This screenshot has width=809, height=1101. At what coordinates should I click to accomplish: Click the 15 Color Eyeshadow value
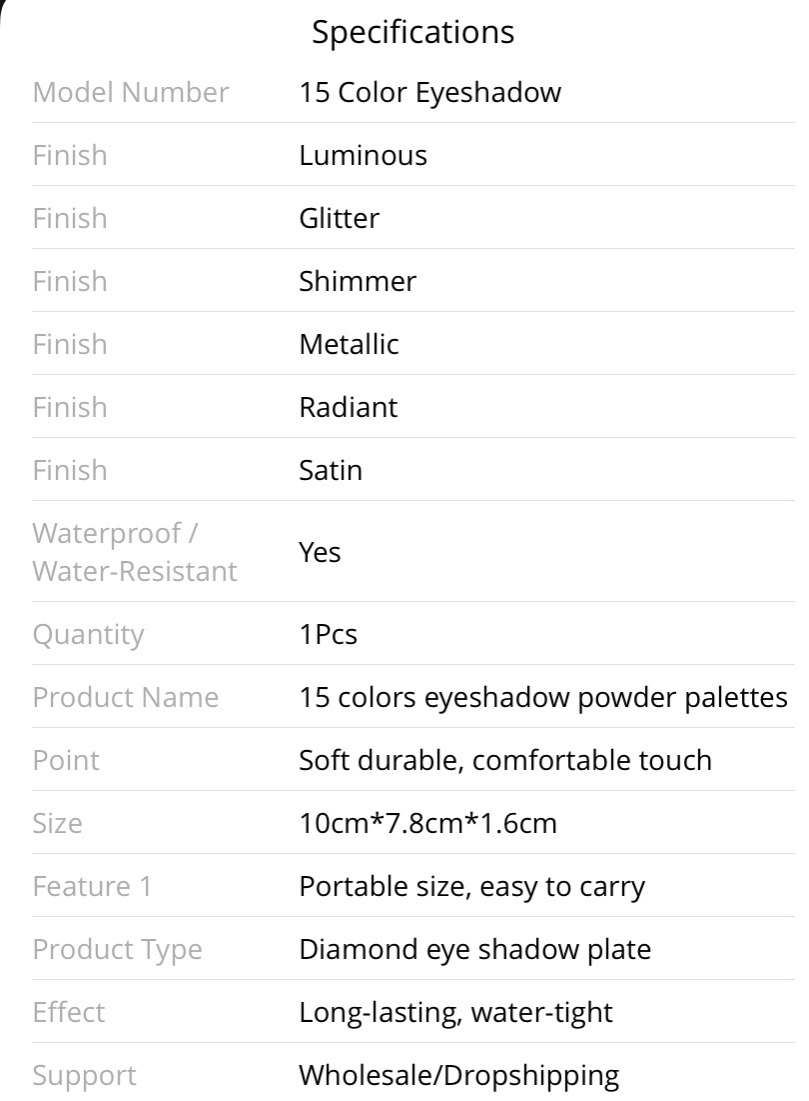point(430,93)
